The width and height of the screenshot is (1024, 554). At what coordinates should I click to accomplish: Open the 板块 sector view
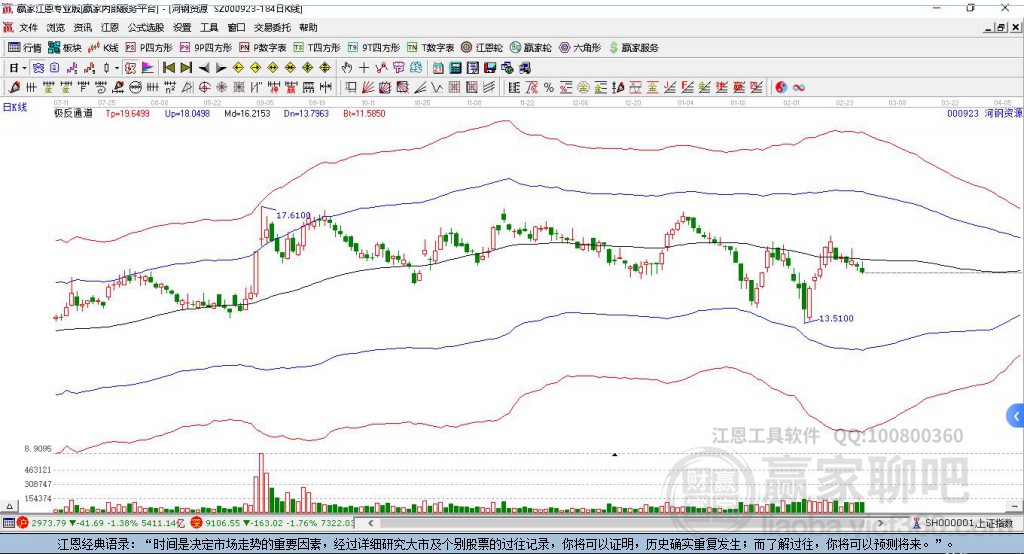(65, 48)
